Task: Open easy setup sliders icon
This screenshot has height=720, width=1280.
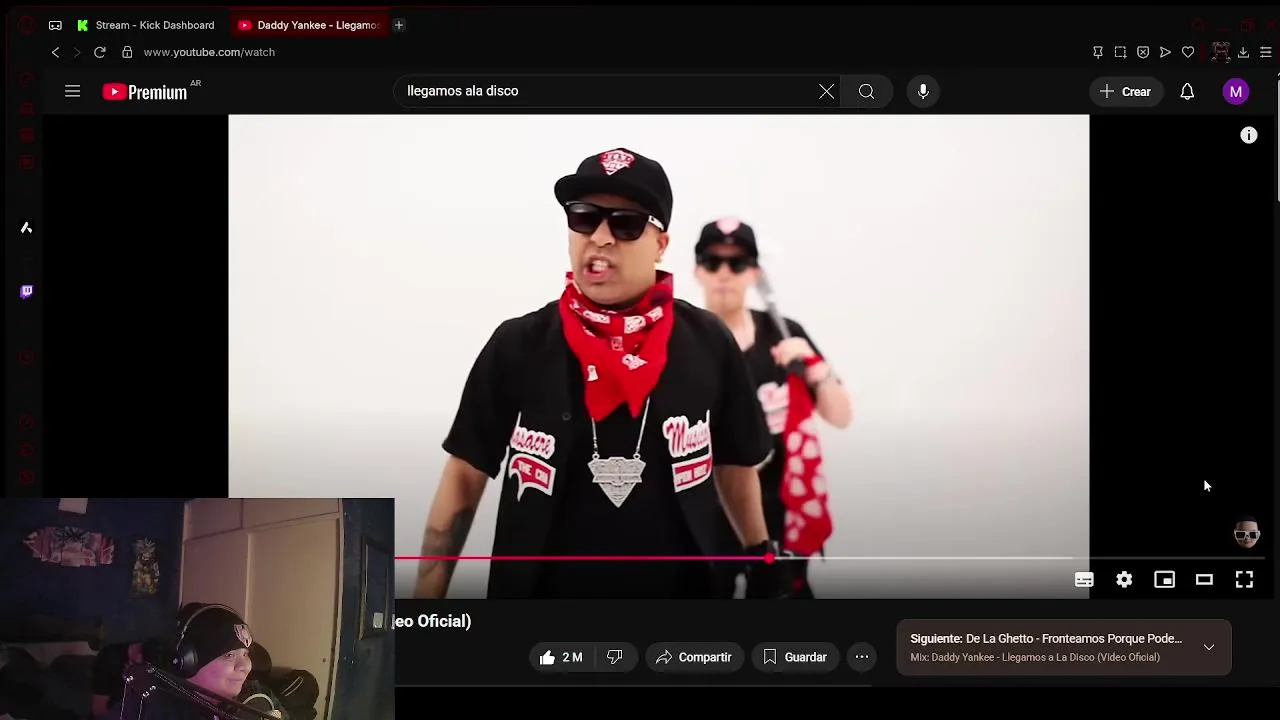Action: pos(1266,52)
